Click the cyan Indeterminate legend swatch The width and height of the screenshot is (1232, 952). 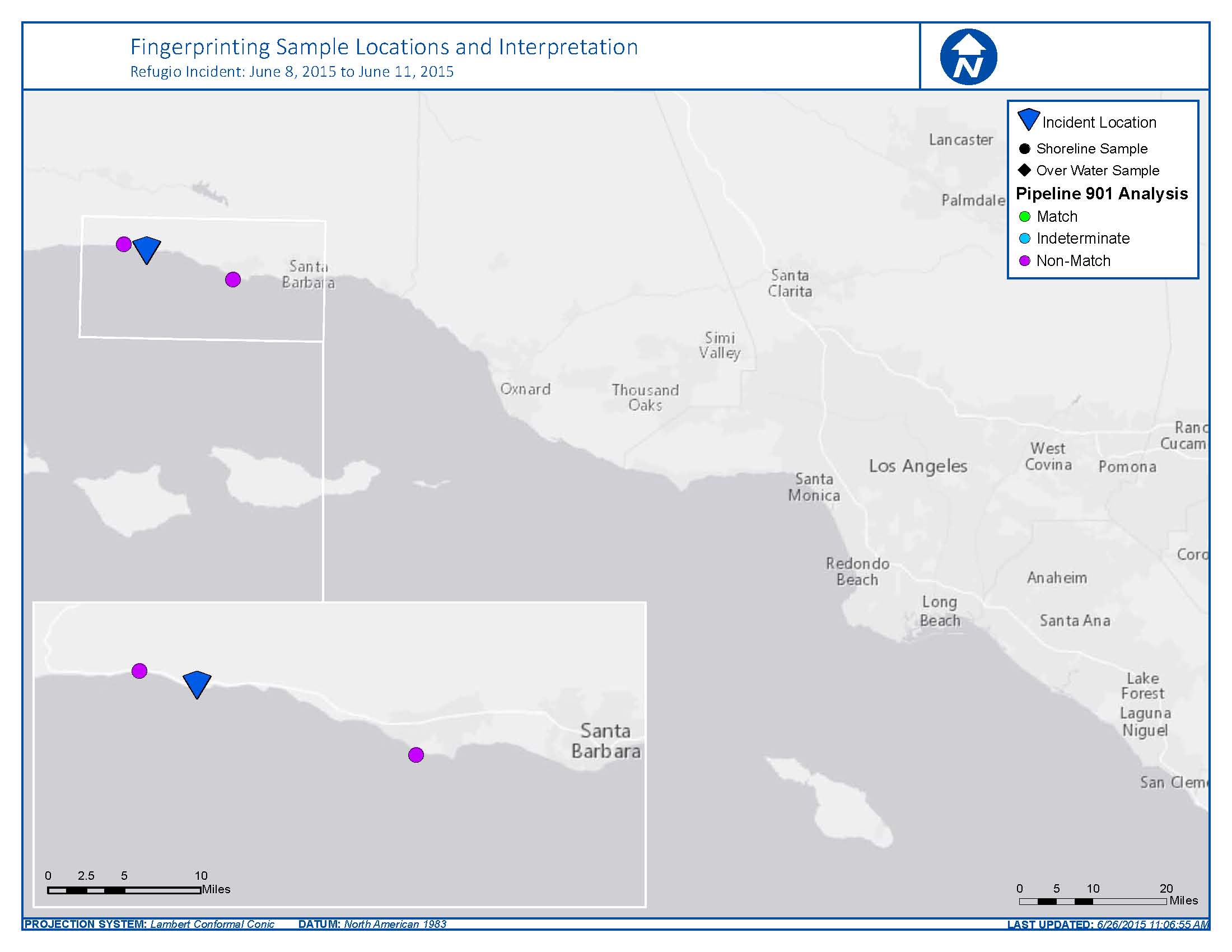click(x=1024, y=239)
